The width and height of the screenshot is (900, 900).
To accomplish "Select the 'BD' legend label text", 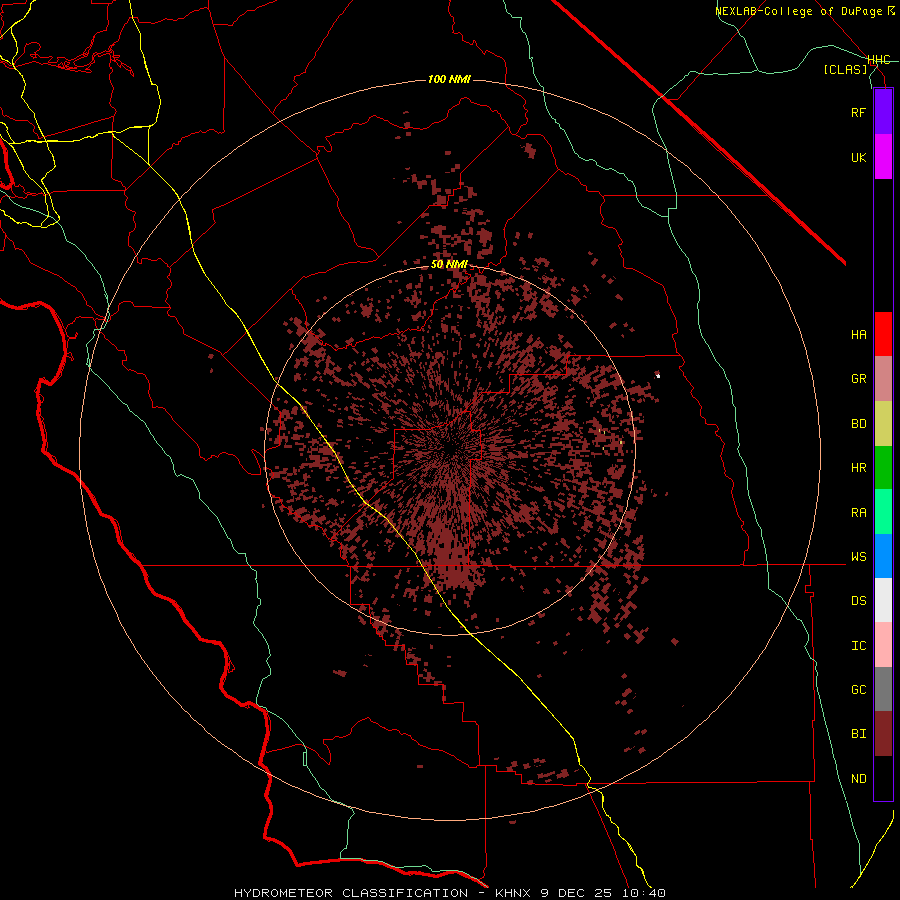I will pyautogui.click(x=858, y=424).
